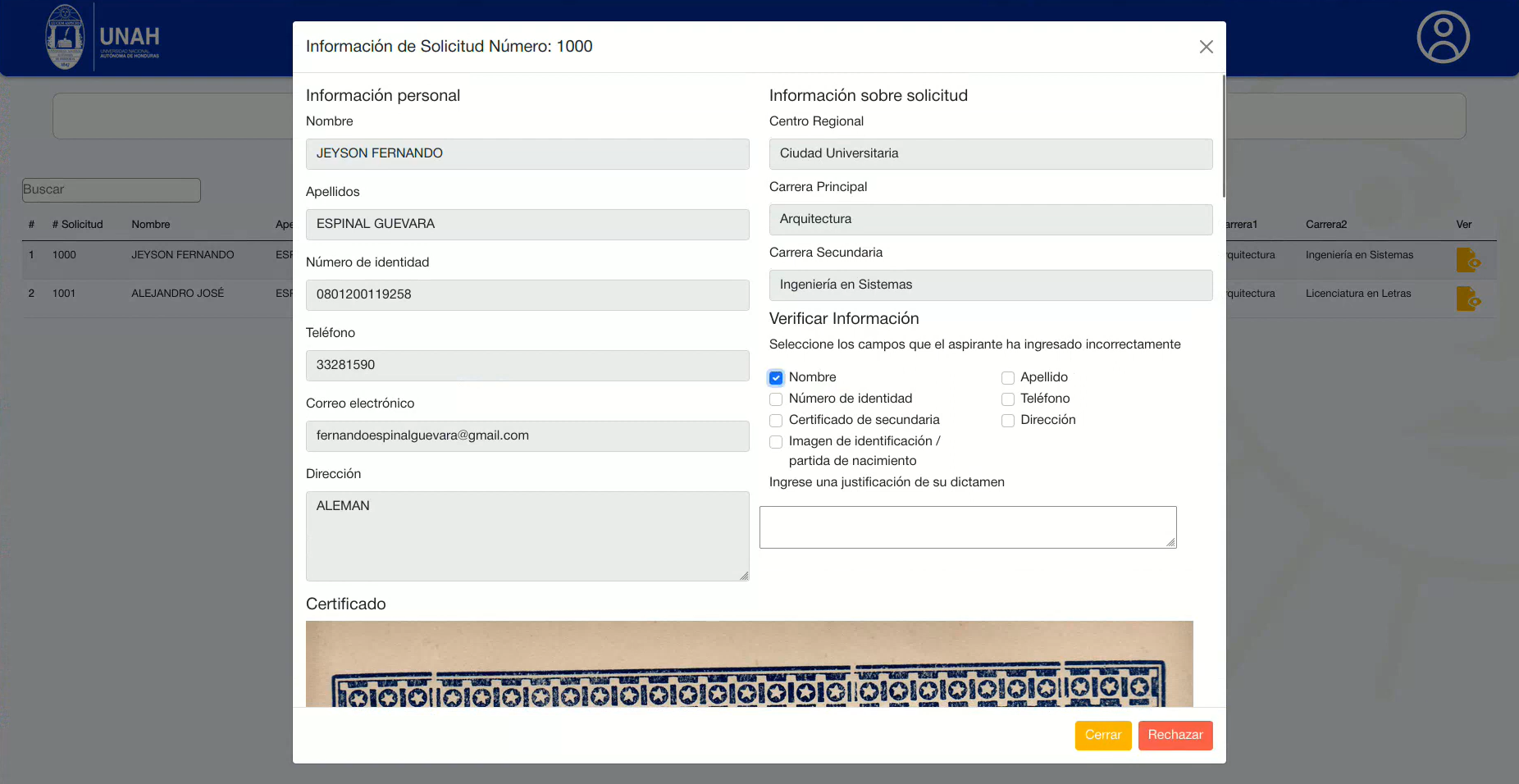
Task: Click the Buscar search field
Action: click(x=112, y=189)
